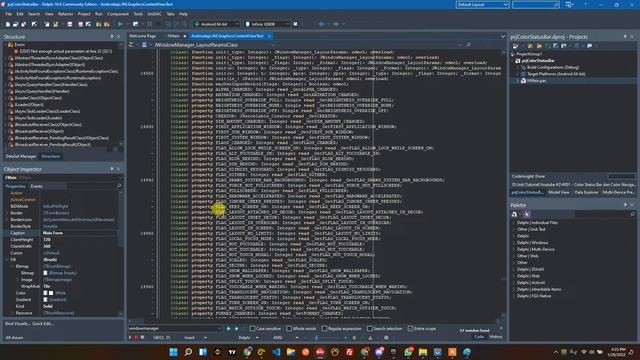Viewport: 640px width, 360px height.
Task: Open the search text history dropdown
Action: click(x=220, y=329)
